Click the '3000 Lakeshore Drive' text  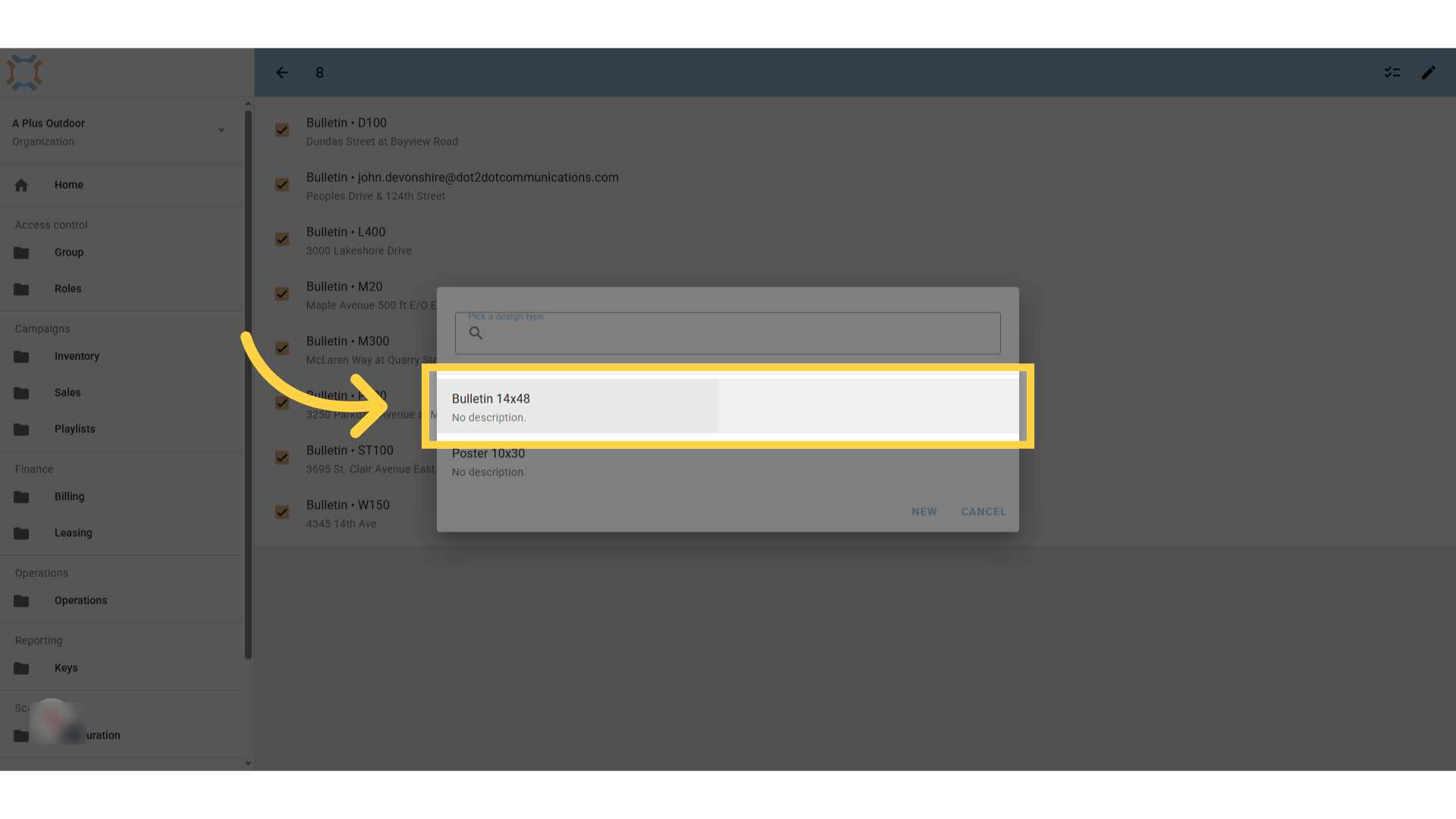(x=359, y=251)
